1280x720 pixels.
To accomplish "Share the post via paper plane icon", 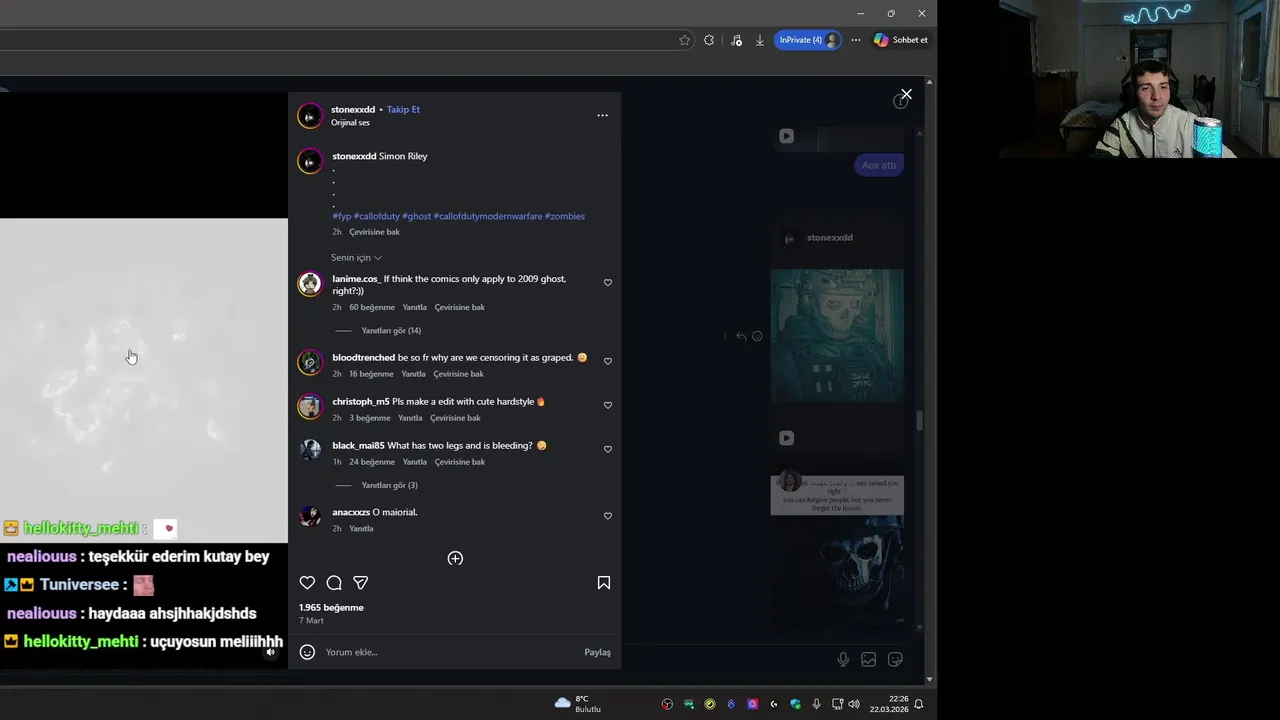I will pyautogui.click(x=361, y=583).
